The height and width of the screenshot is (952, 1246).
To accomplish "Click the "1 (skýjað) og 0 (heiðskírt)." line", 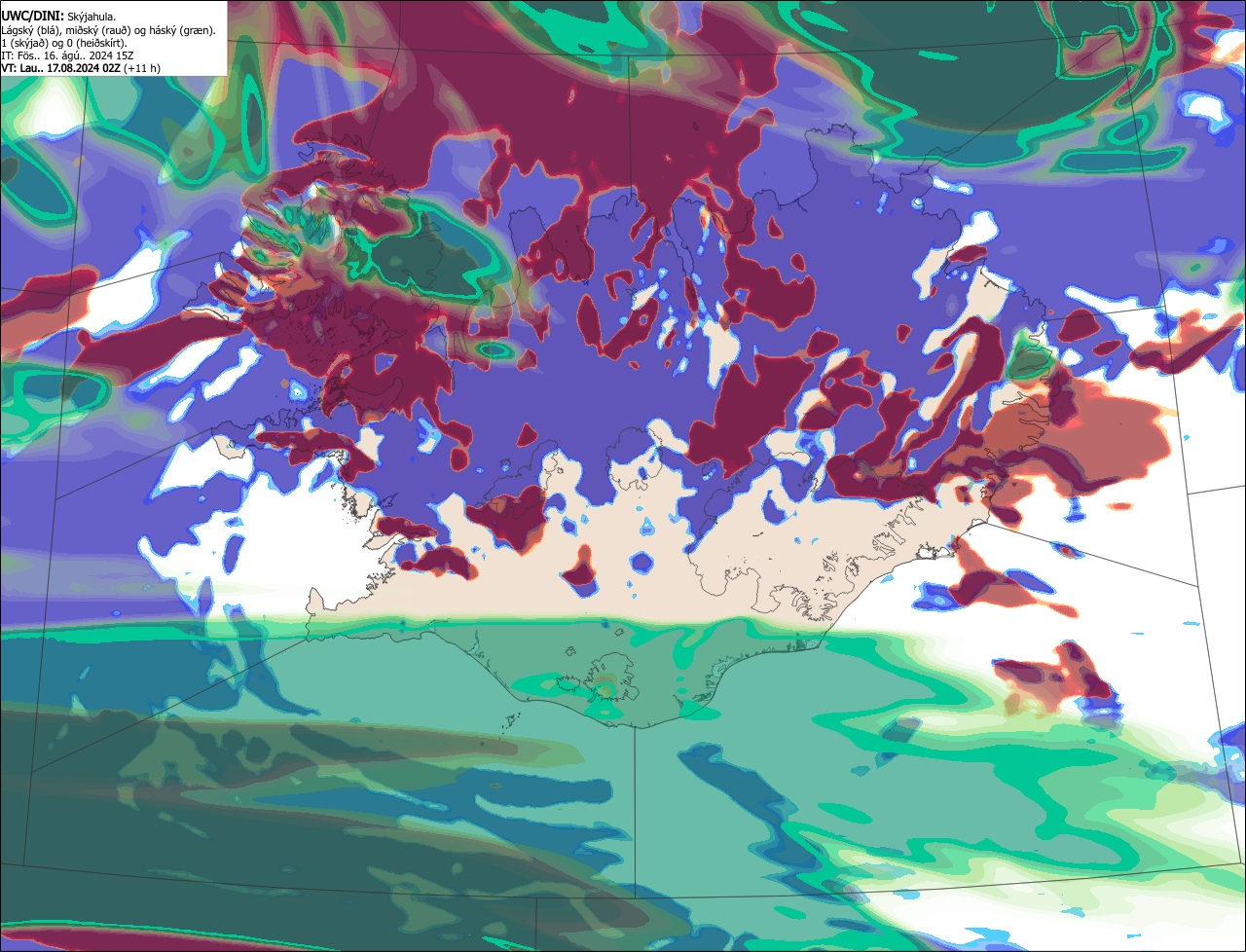I will pos(63,42).
